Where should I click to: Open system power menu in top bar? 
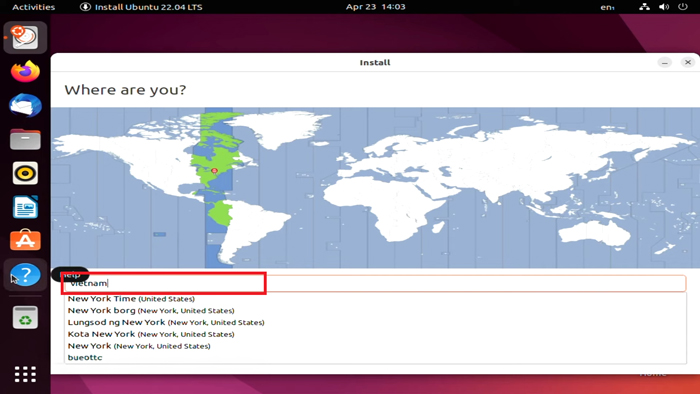683,7
